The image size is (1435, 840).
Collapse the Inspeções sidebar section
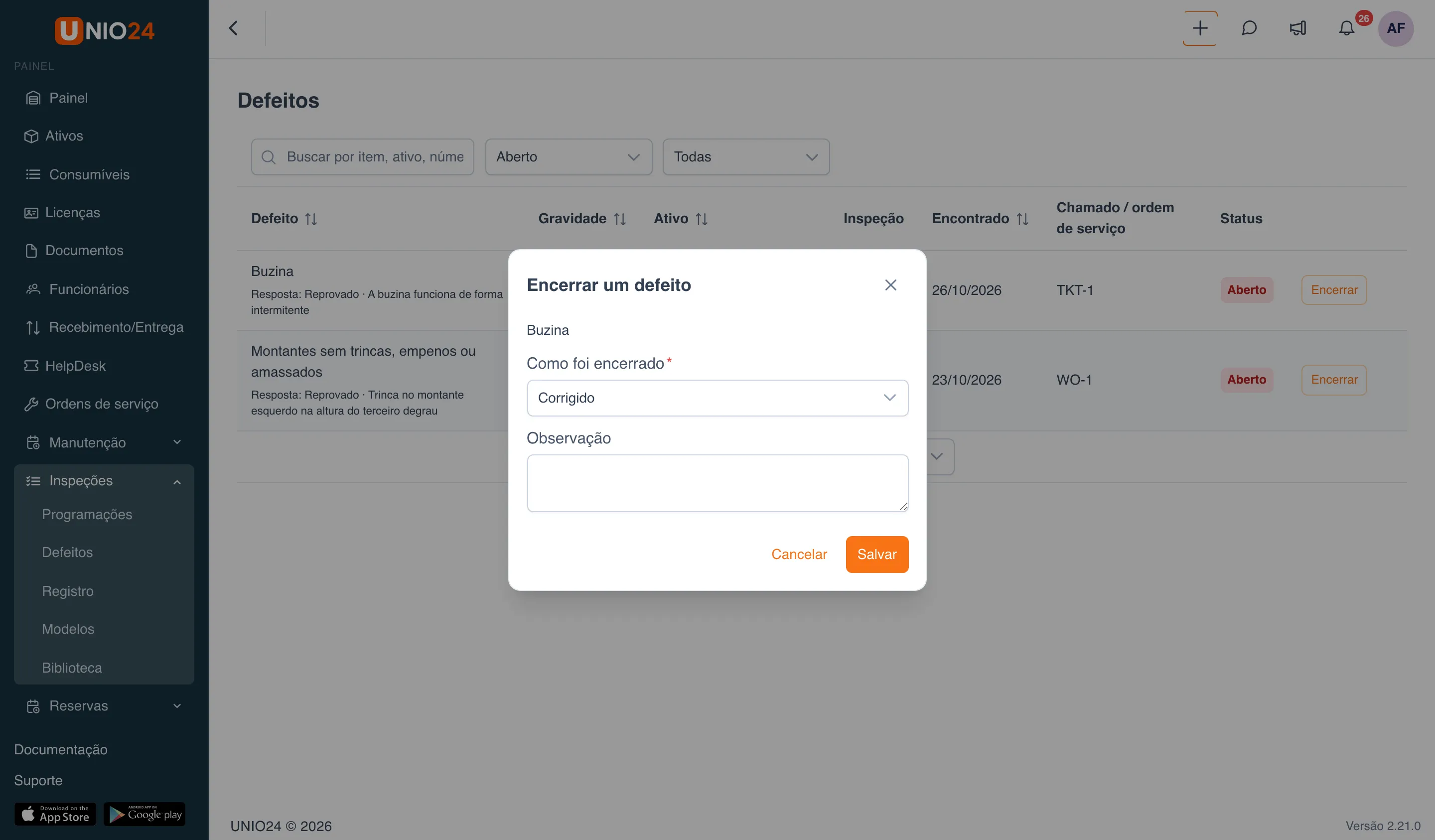(x=104, y=481)
